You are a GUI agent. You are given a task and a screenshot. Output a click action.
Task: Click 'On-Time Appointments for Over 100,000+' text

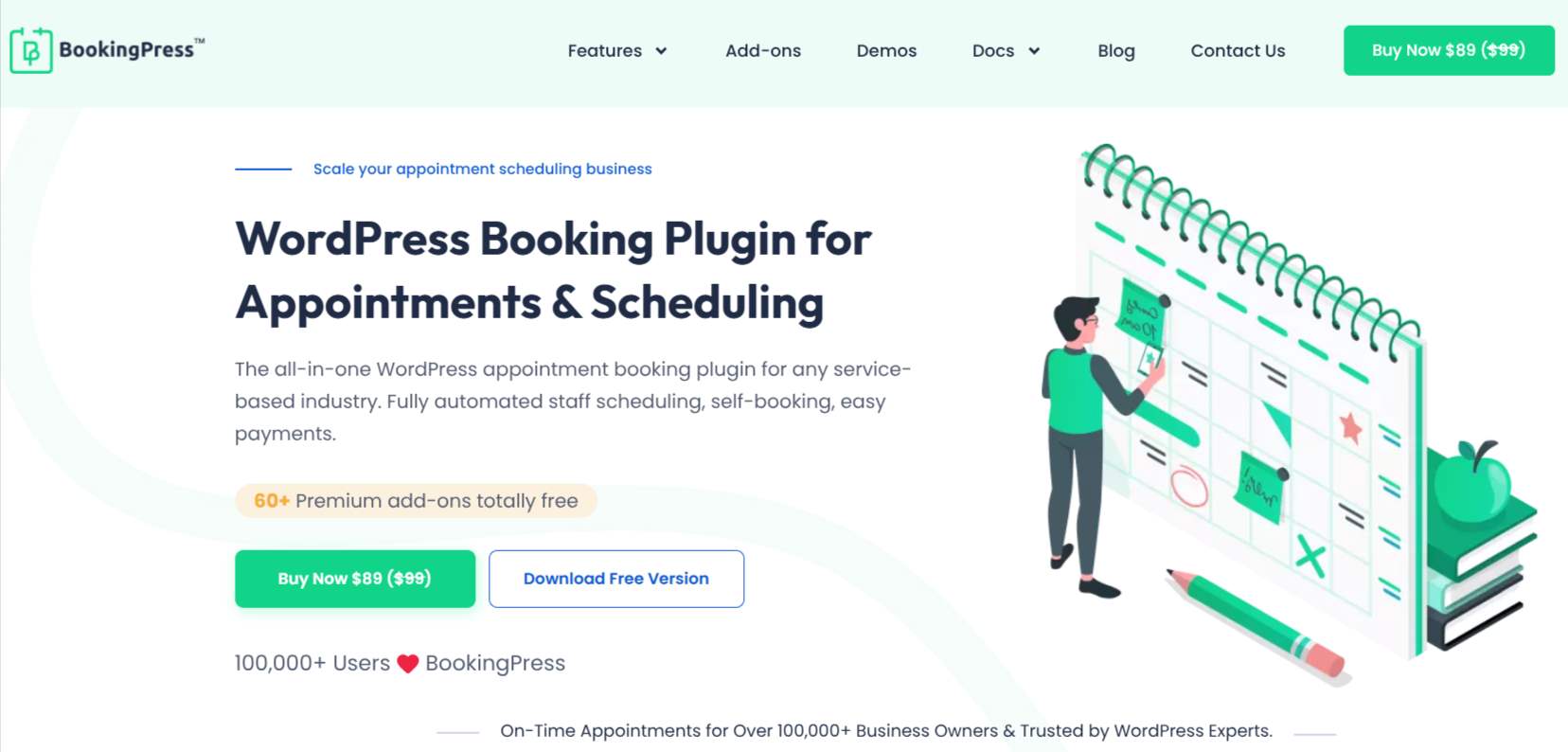point(675,731)
